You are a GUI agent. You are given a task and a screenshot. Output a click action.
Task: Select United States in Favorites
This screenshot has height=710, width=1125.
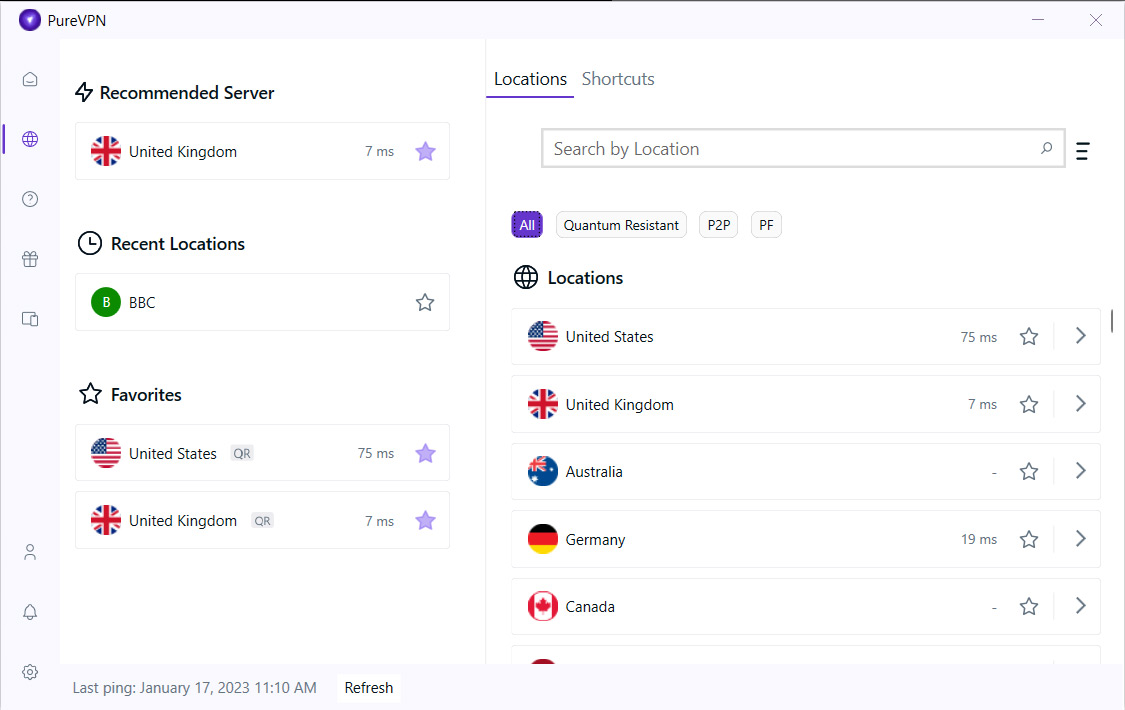click(x=263, y=453)
